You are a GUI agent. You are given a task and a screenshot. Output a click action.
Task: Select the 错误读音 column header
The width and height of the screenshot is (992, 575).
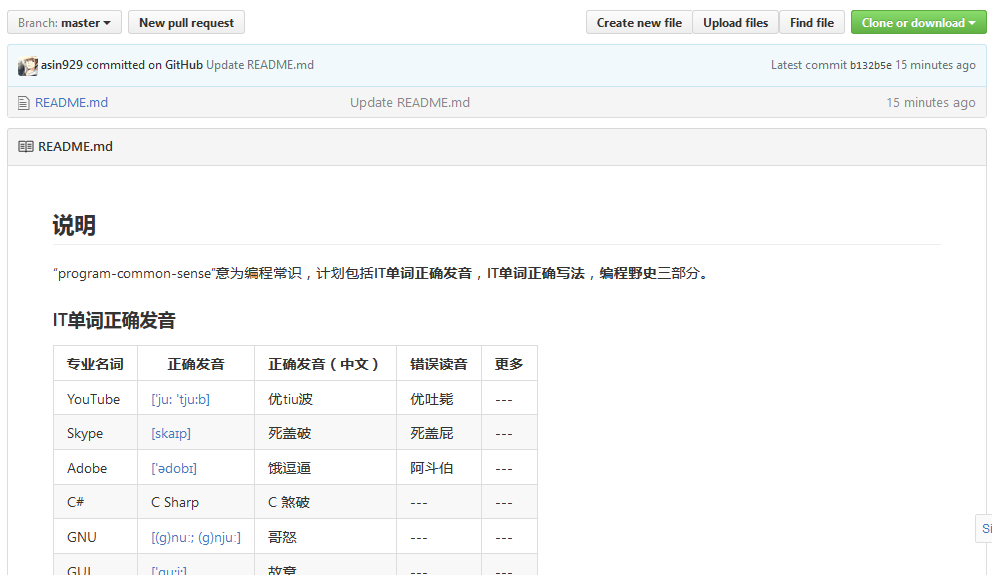[439, 364]
